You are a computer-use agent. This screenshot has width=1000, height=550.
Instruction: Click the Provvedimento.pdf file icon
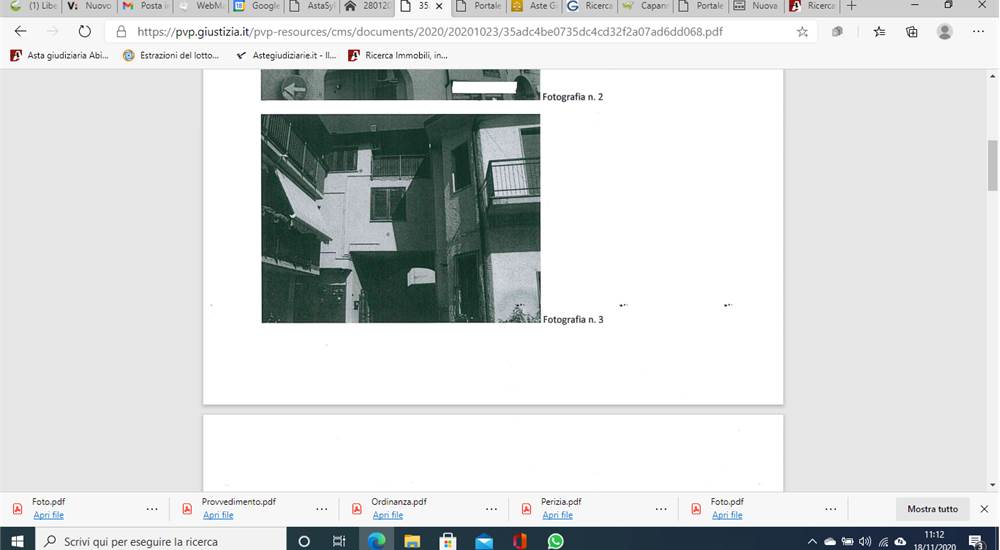(187, 509)
